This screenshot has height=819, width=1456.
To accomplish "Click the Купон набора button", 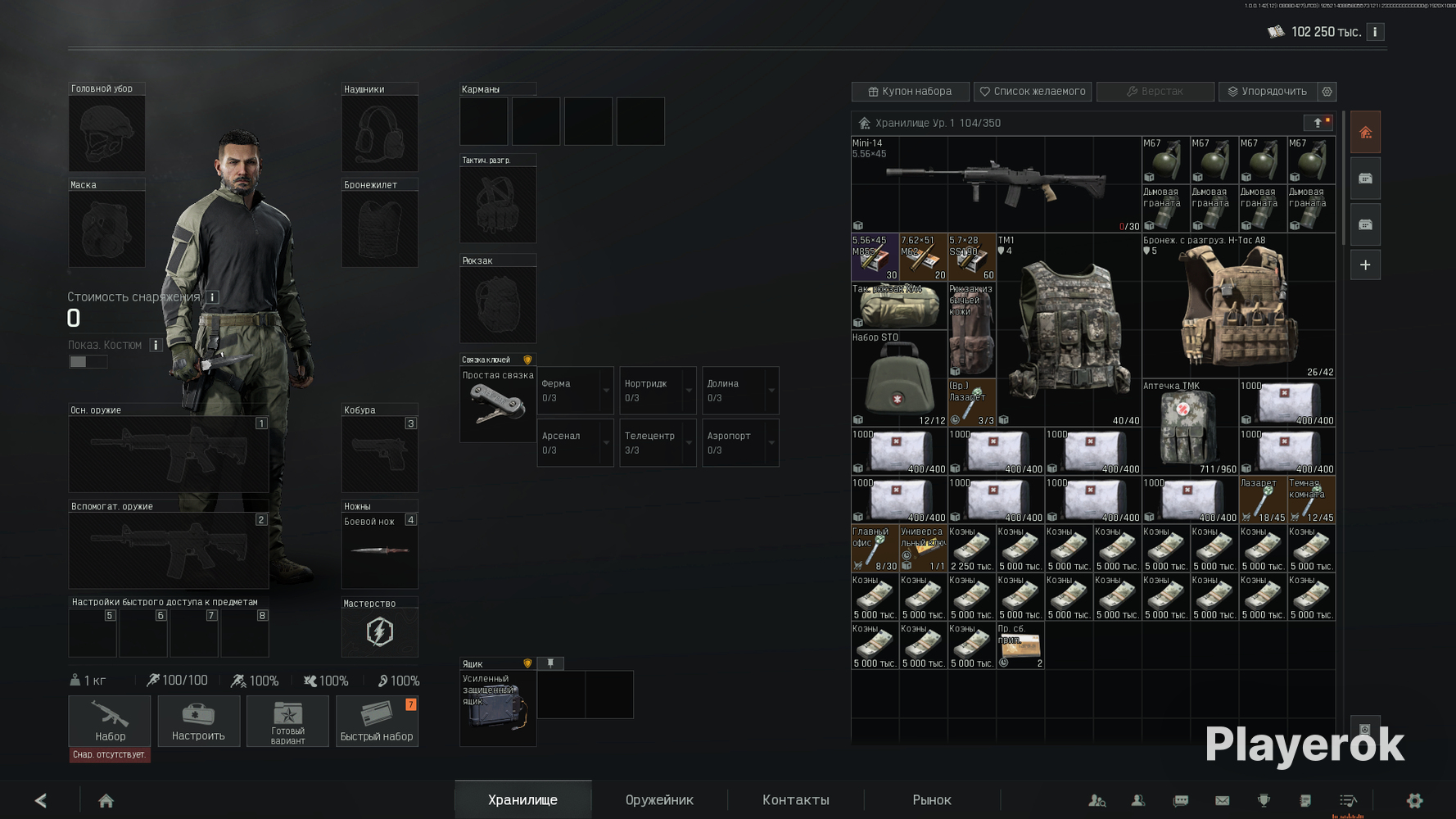I will pos(911,92).
